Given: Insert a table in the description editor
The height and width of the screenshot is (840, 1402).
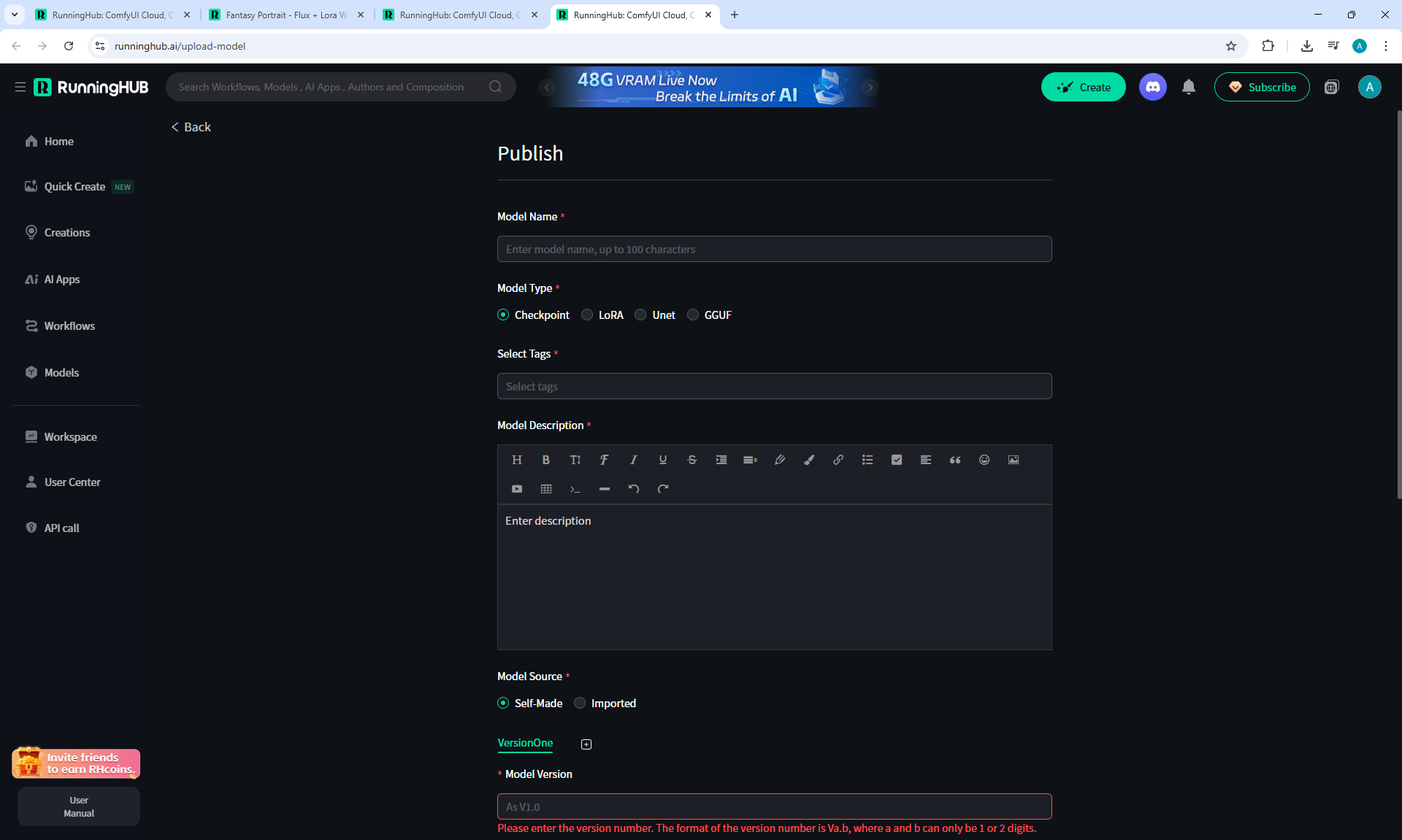Looking at the screenshot, I should 545,489.
